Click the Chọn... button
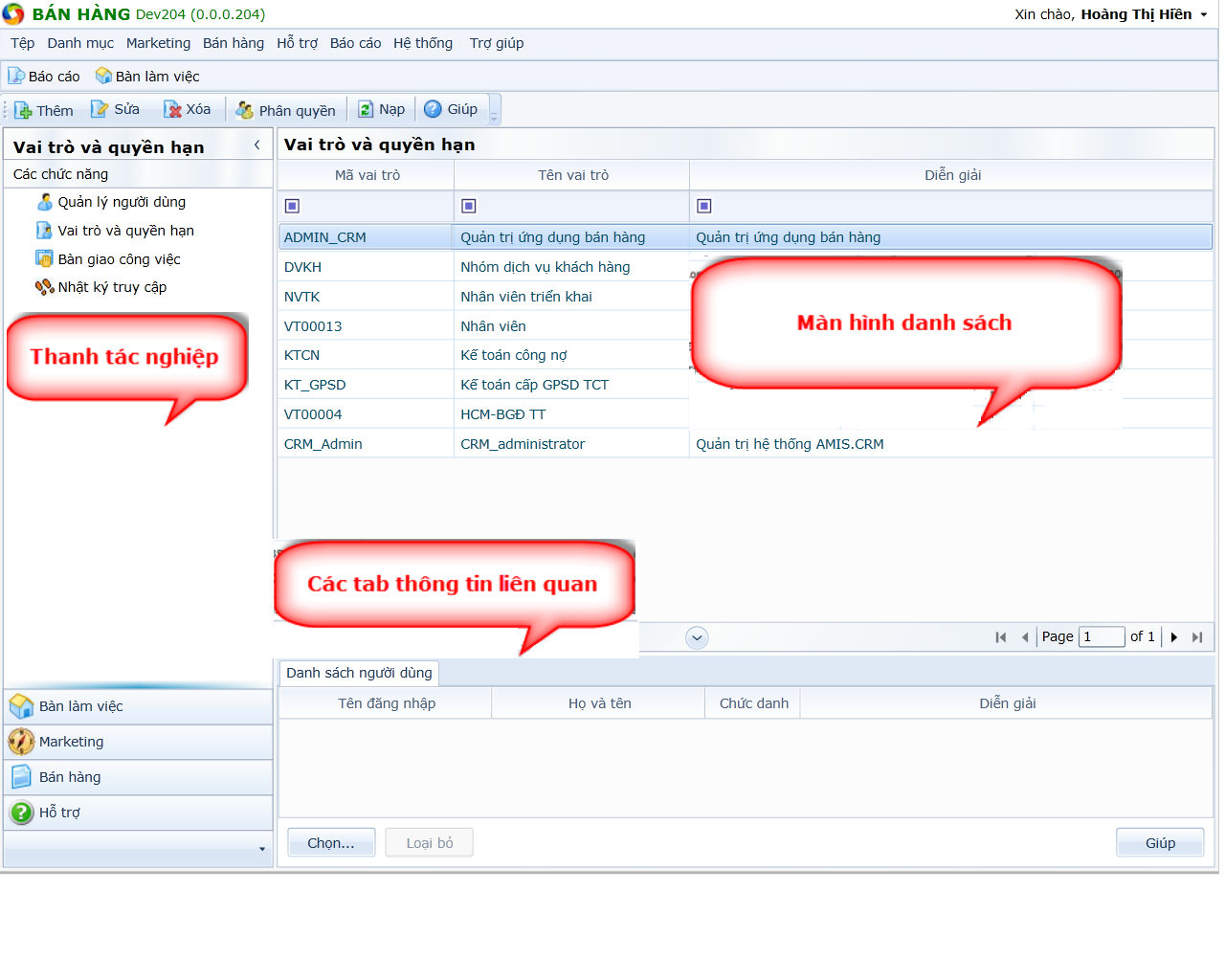 click(x=331, y=843)
